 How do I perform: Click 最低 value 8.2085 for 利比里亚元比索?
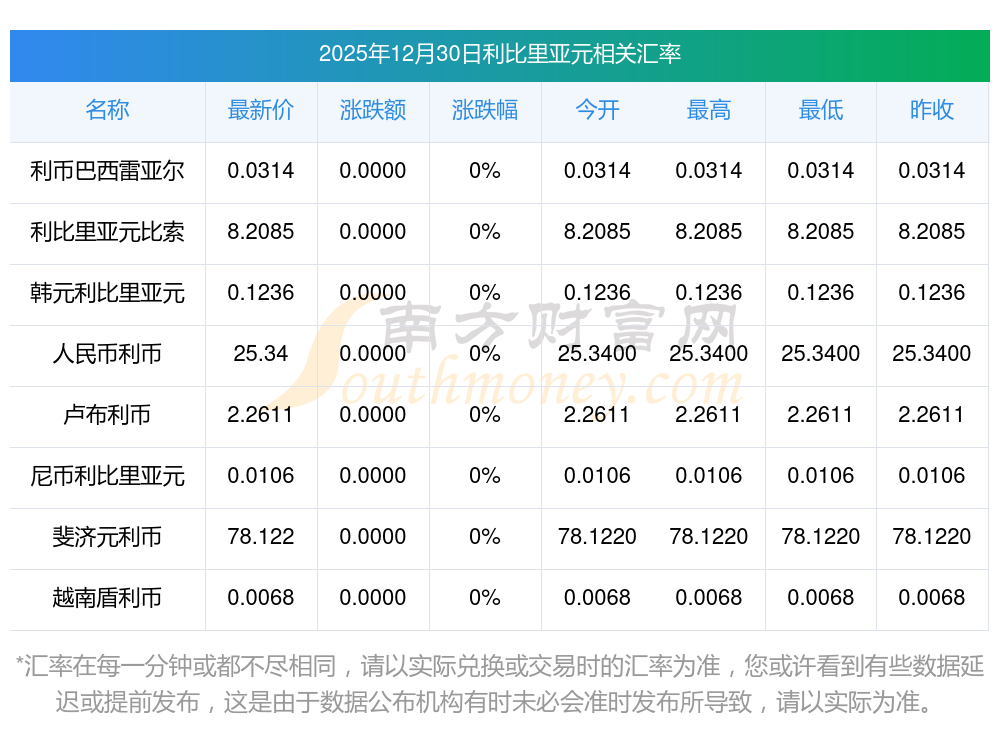click(x=821, y=232)
